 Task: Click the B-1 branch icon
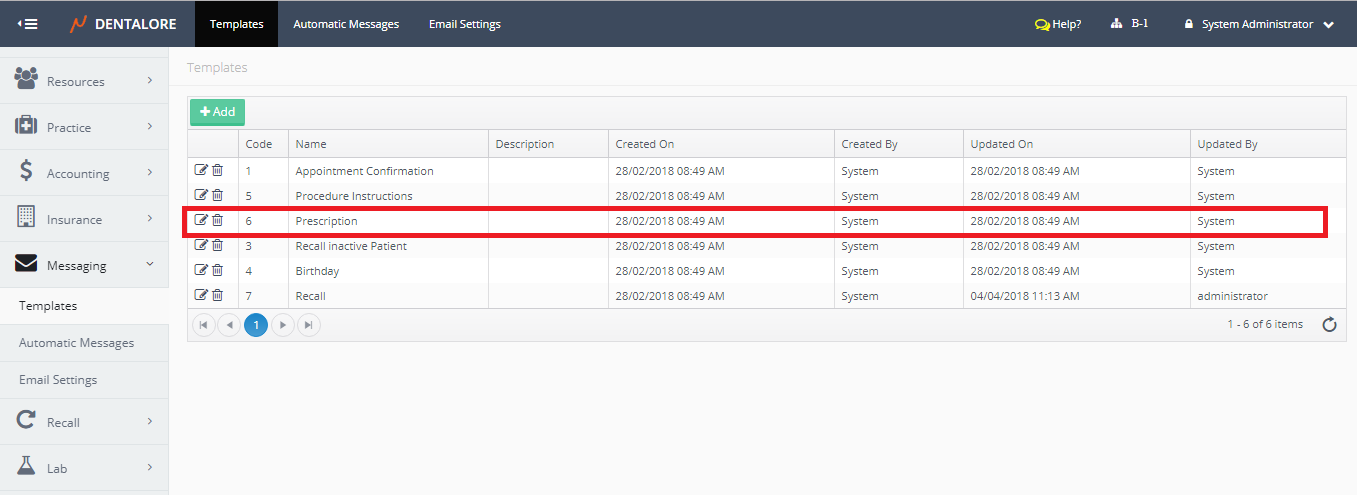tap(1117, 24)
